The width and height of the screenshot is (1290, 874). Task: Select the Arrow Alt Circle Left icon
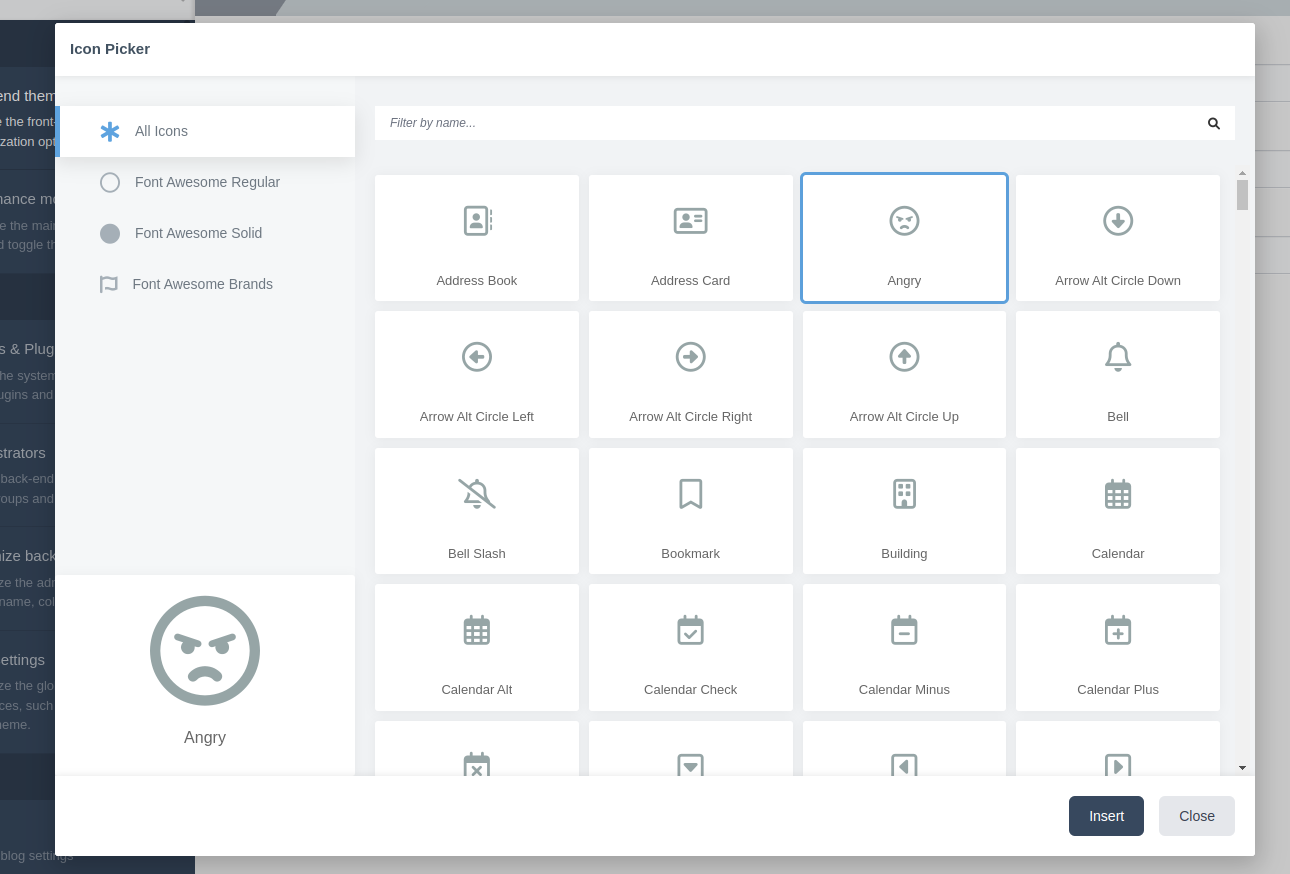click(477, 374)
